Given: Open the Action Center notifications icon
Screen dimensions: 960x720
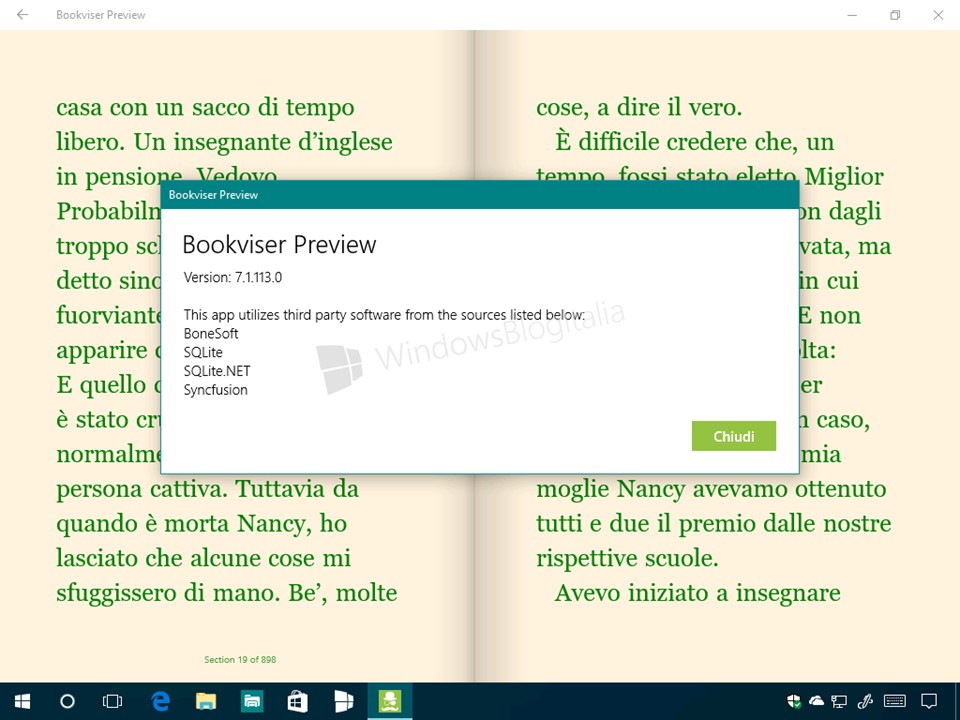Looking at the screenshot, I should [x=929, y=701].
